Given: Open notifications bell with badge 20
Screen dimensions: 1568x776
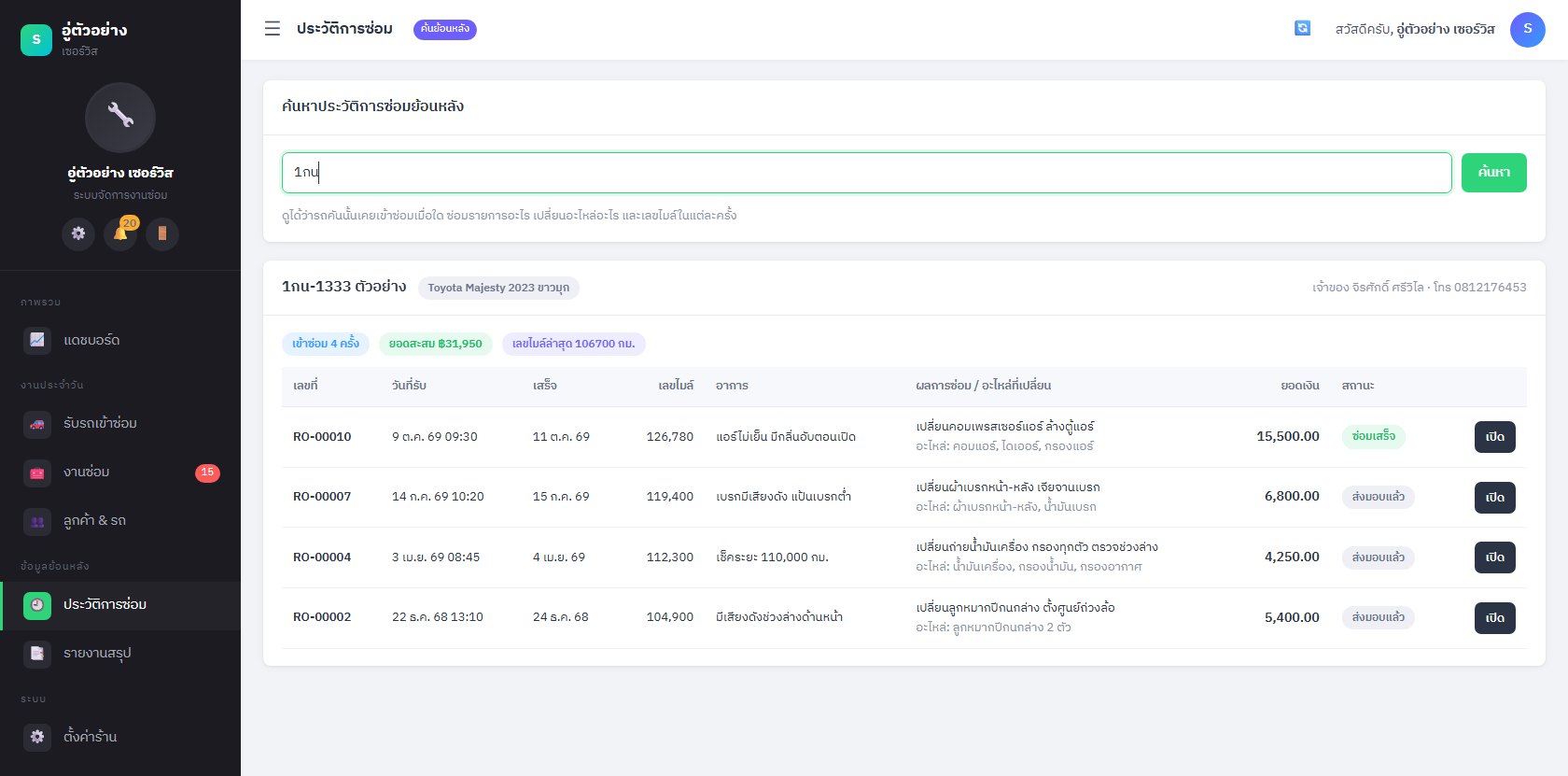Looking at the screenshot, I should coord(120,233).
